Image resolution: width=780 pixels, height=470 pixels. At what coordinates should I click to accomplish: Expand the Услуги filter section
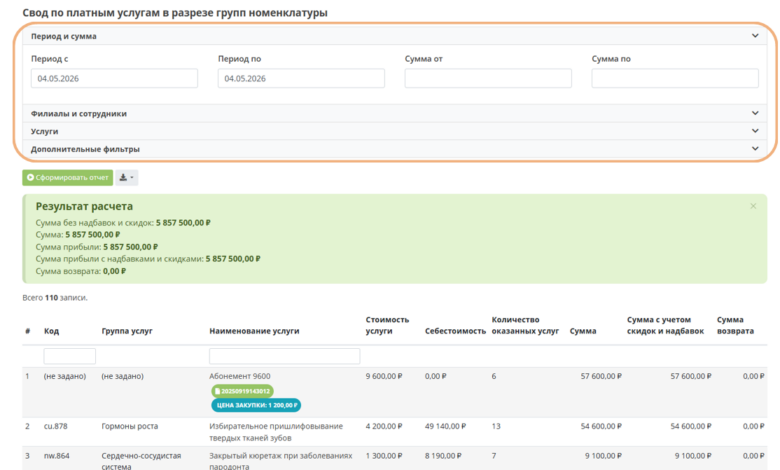click(395, 131)
